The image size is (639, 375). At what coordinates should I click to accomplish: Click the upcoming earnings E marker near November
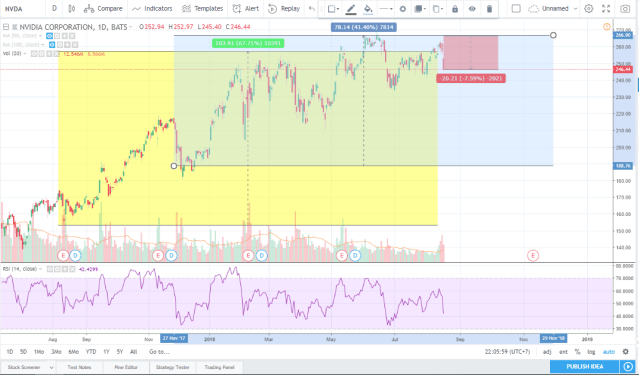coord(533,256)
